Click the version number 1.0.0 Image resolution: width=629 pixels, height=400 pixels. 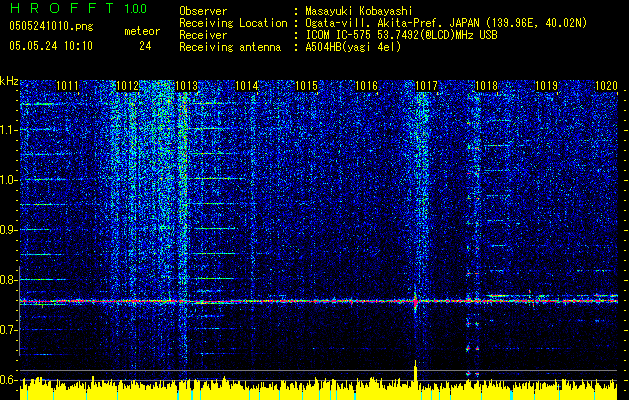(136, 8)
